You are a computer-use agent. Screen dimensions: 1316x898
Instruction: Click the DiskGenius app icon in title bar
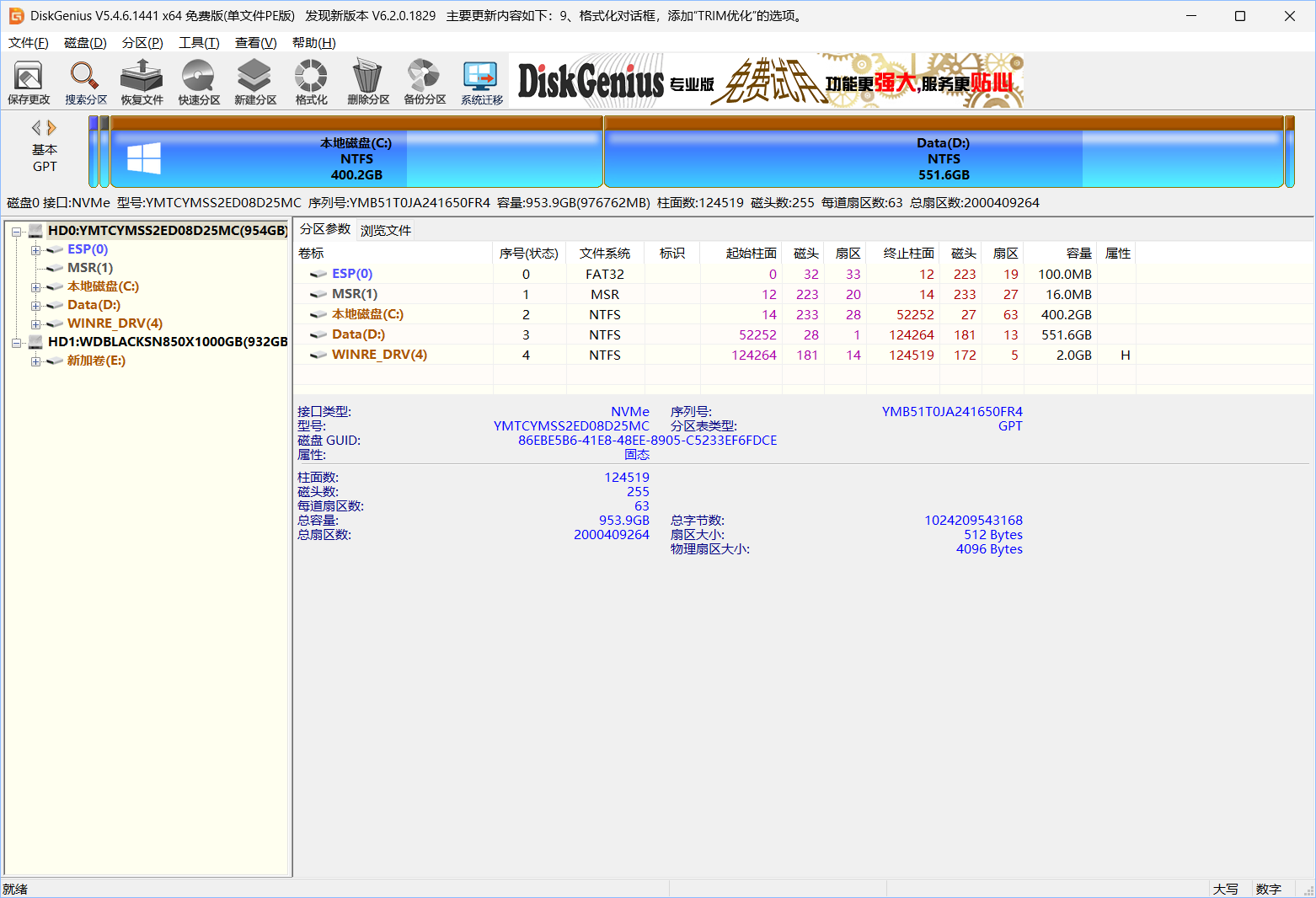click(16, 16)
